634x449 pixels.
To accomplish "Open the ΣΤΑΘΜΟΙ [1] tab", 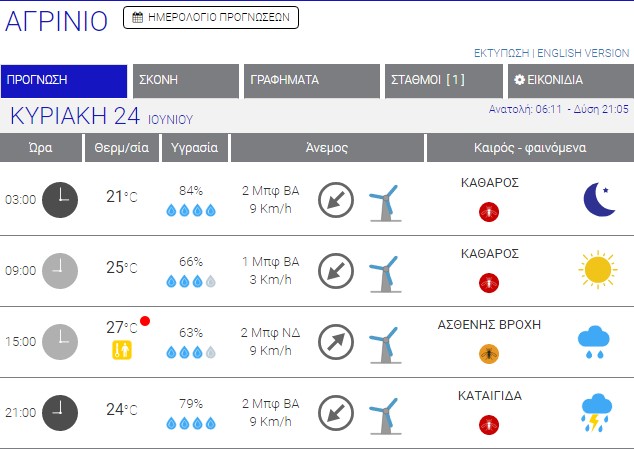I will coord(441,81).
